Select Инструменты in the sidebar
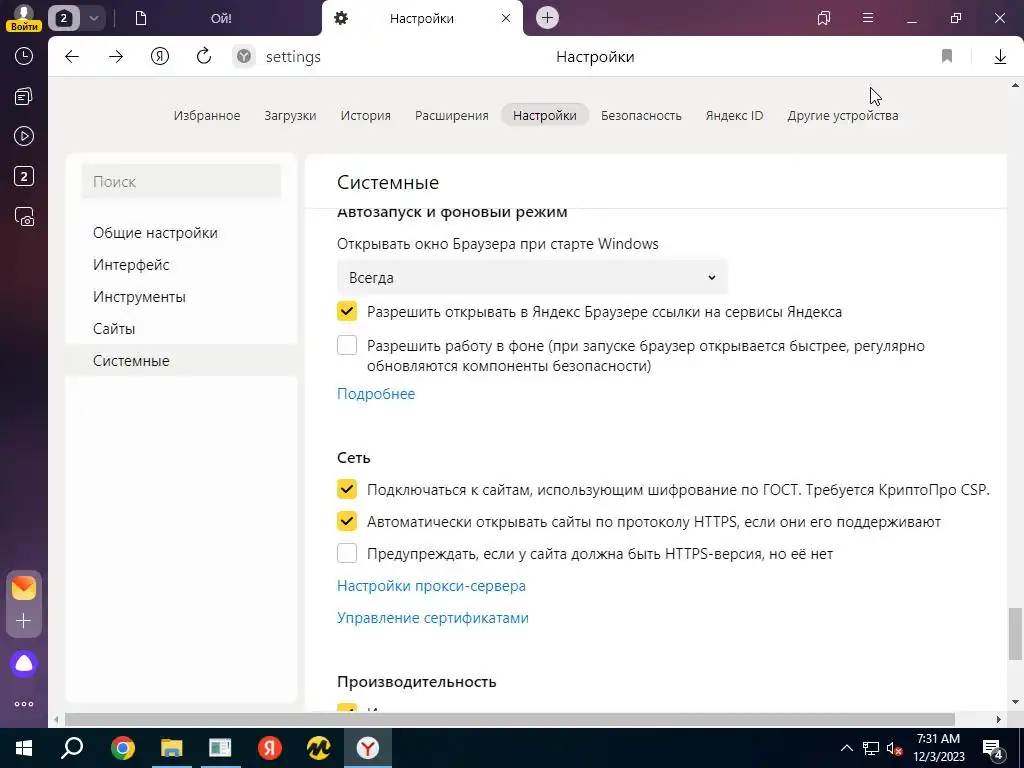This screenshot has width=1024, height=768. pyautogui.click(x=181, y=296)
